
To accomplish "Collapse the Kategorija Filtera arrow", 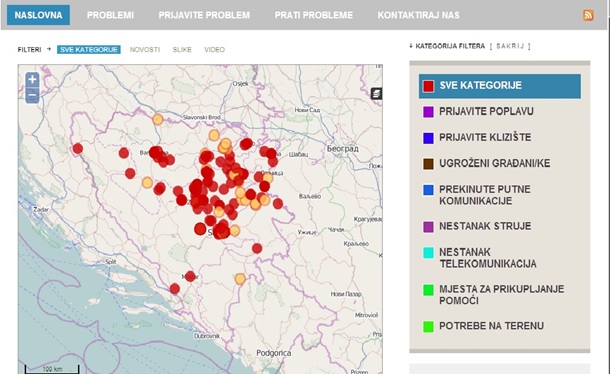I will pos(411,46).
